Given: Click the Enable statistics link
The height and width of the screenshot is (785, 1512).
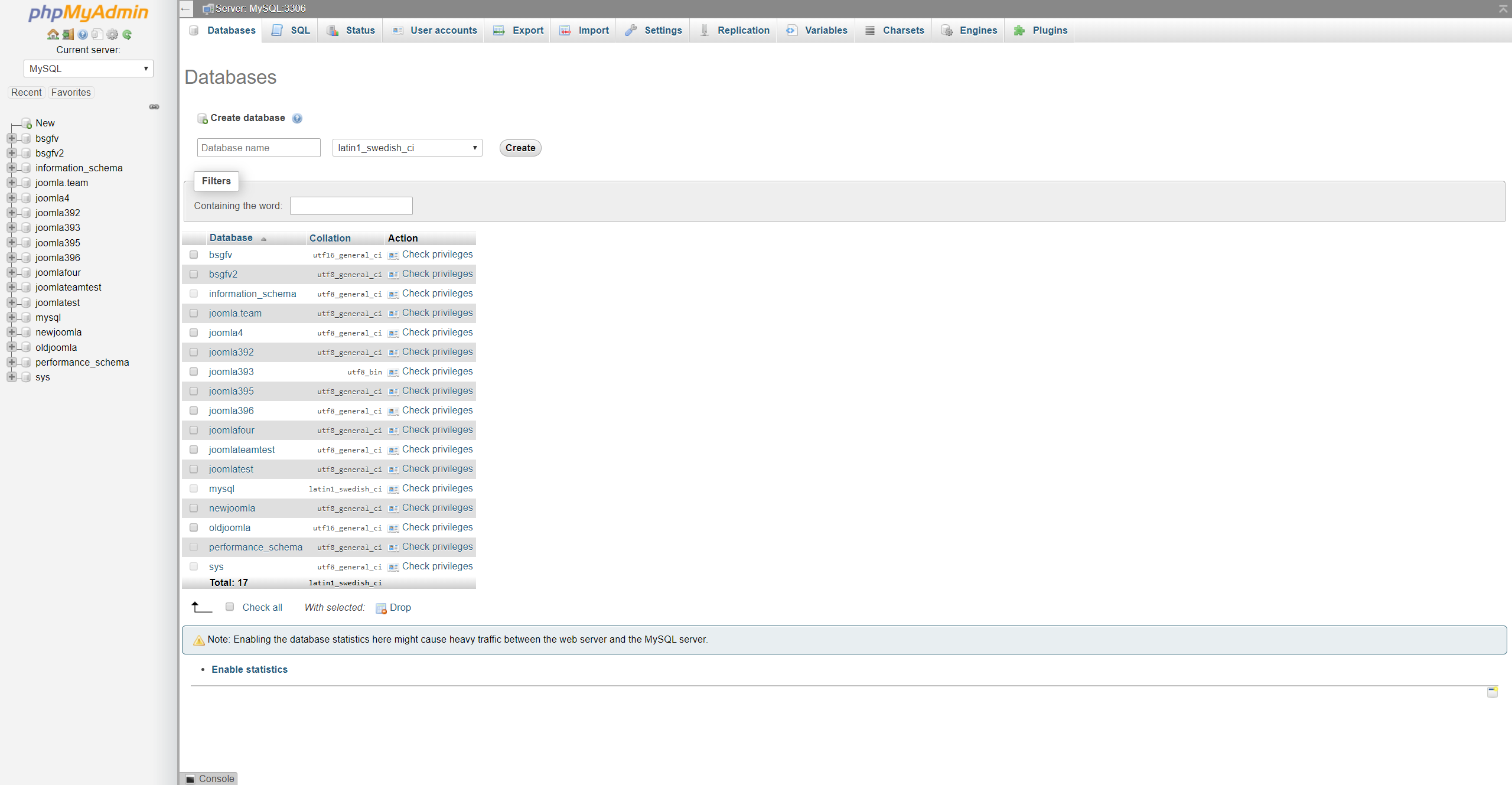Looking at the screenshot, I should pyautogui.click(x=249, y=669).
